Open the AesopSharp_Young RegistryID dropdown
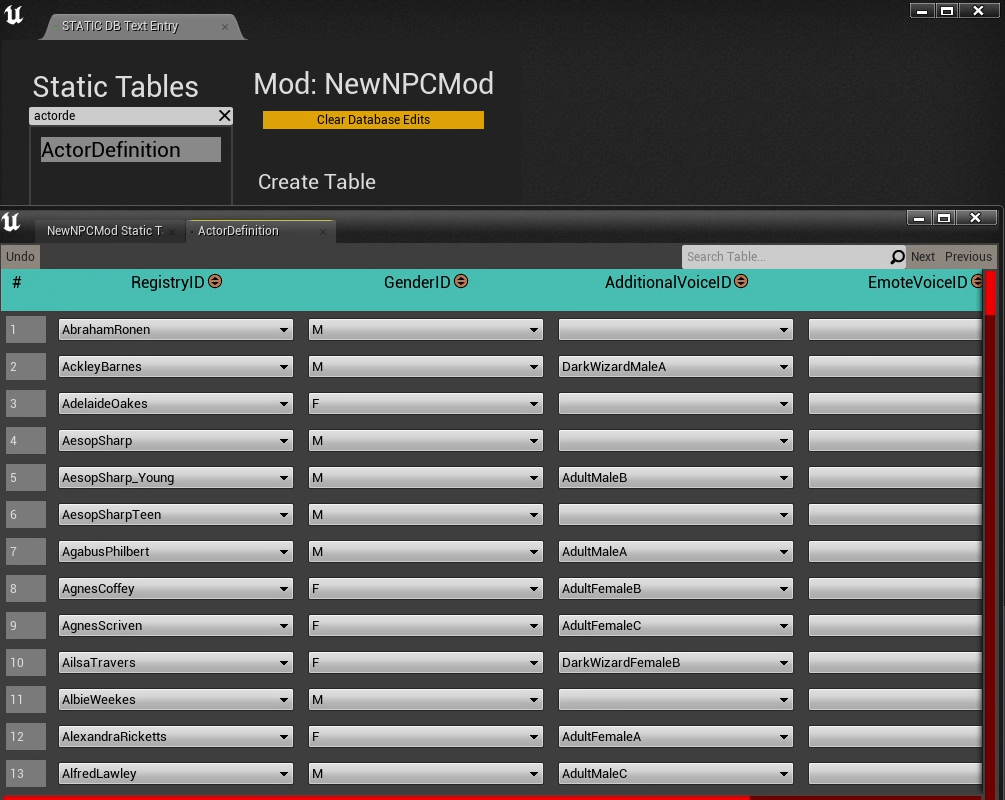The height and width of the screenshot is (800, 1005). pyautogui.click(x=176, y=478)
